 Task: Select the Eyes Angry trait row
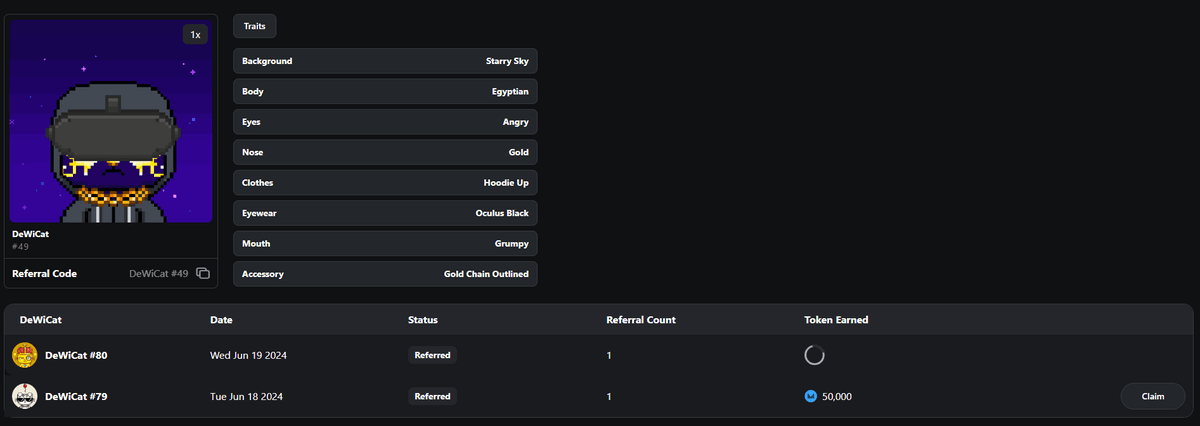click(385, 122)
